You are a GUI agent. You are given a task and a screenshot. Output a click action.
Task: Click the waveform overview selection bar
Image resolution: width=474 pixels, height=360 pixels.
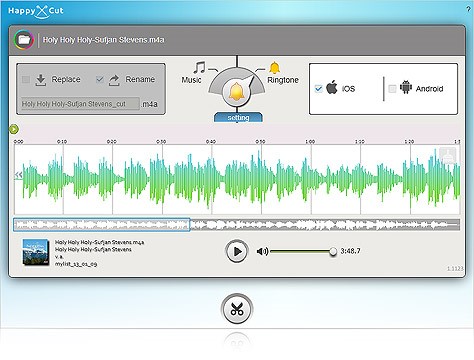(102, 225)
